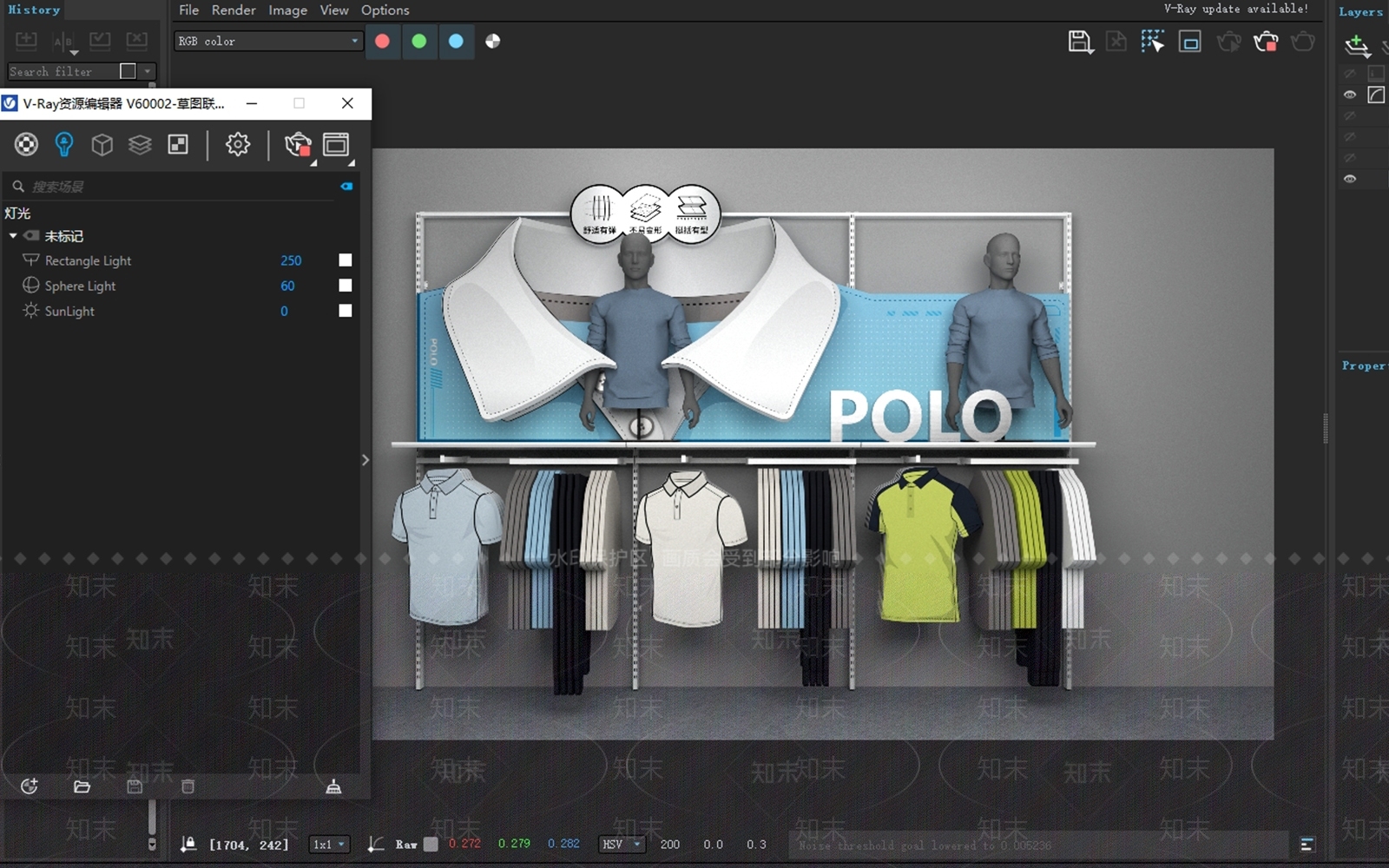Hide the curve layer with its eye icon
This screenshot has height=868, width=1389.
tap(1350, 95)
